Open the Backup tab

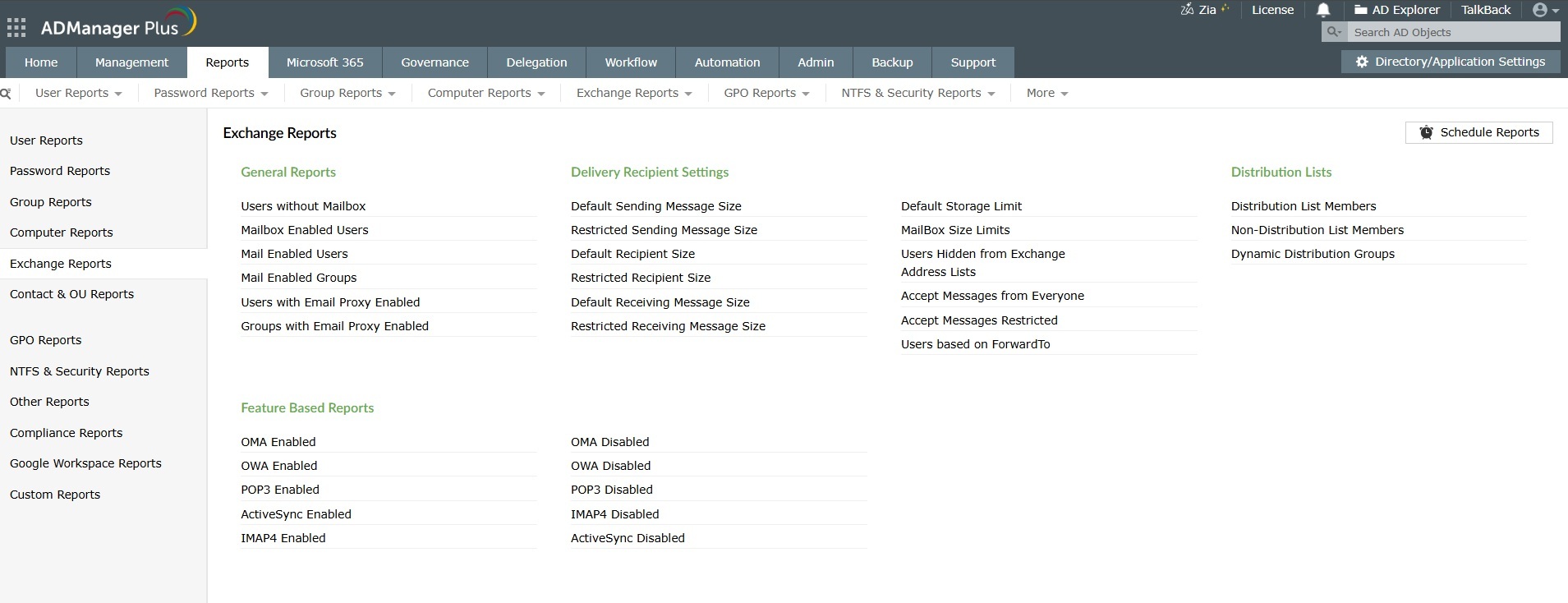tap(892, 62)
